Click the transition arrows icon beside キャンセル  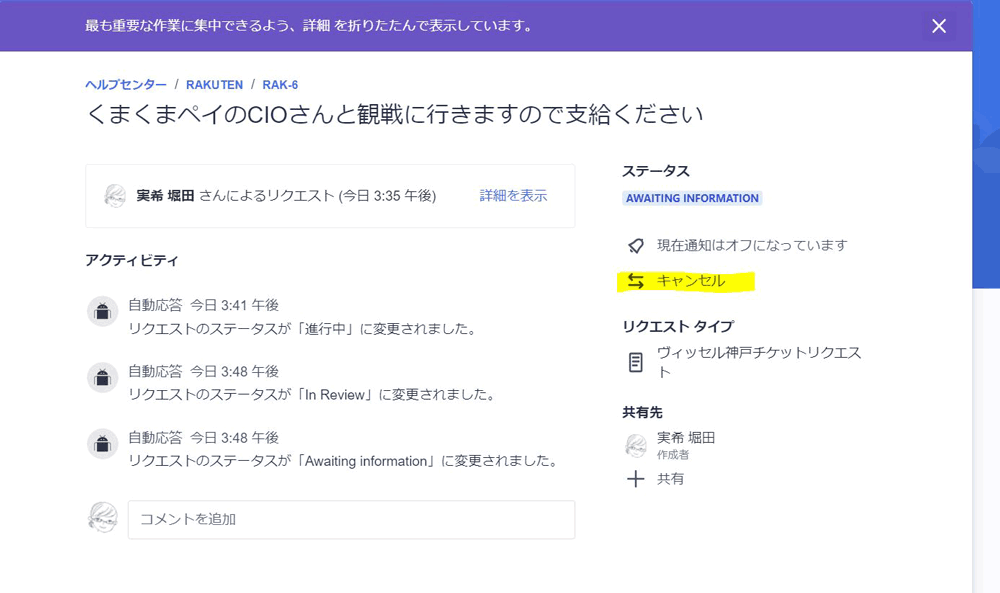(x=635, y=281)
